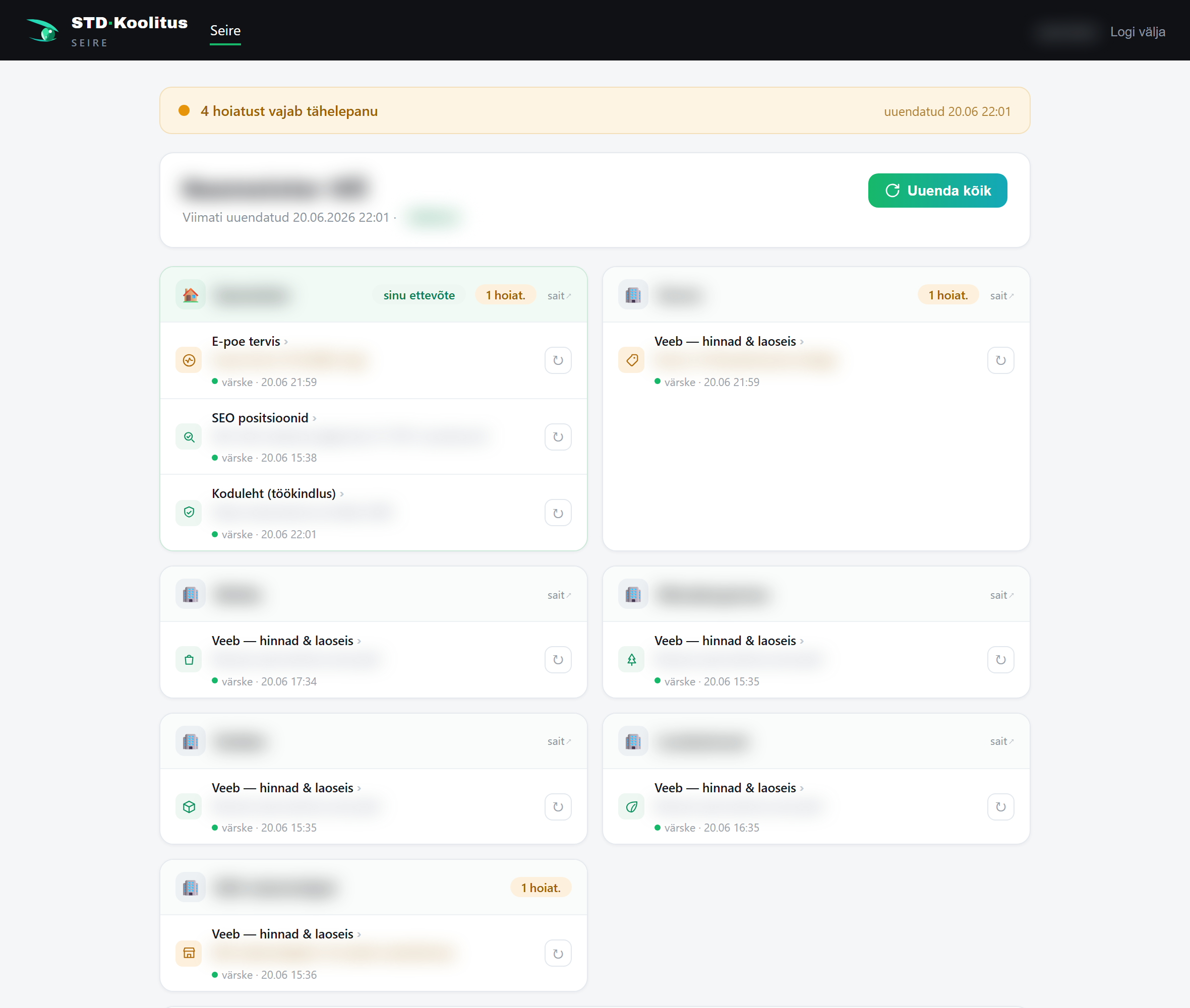1190x1008 pixels.
Task: Click the E-poe tervis pulse icon
Action: [189, 360]
